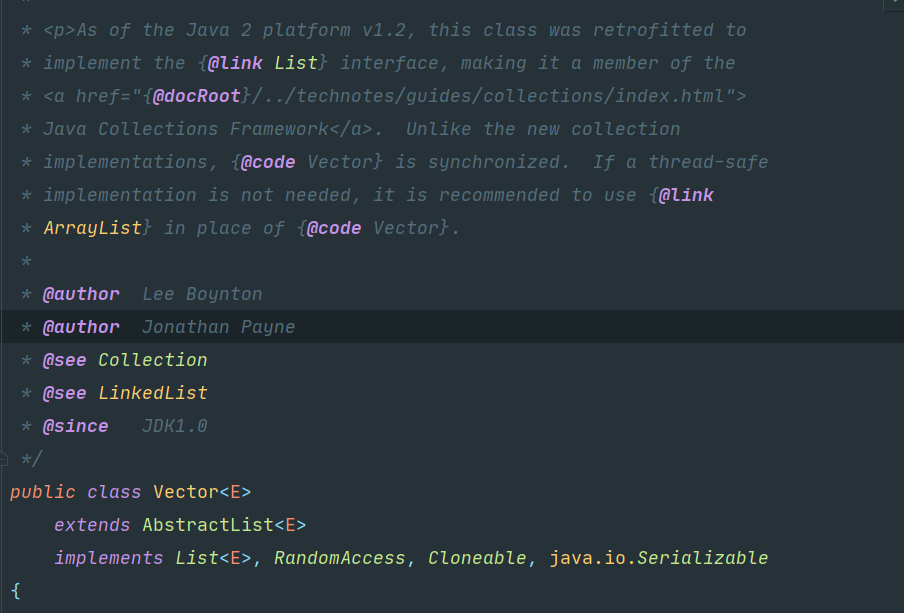Click the public keyword
The image size is (904, 613).
pos(43,492)
